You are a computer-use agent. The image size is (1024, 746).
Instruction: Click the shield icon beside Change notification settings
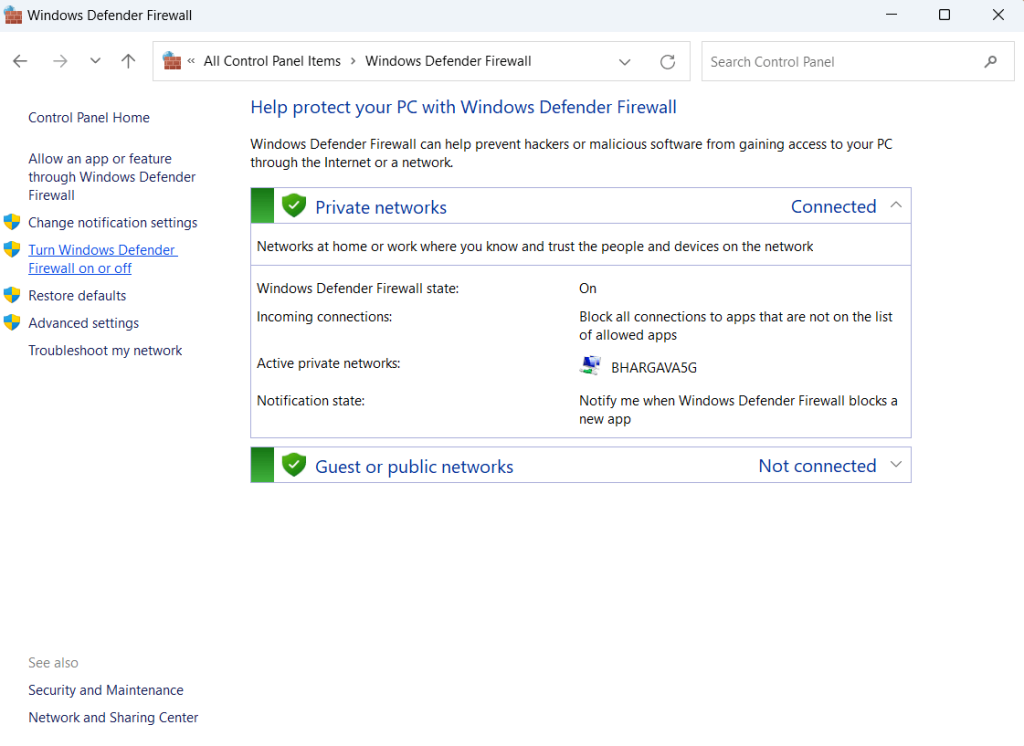(12, 222)
